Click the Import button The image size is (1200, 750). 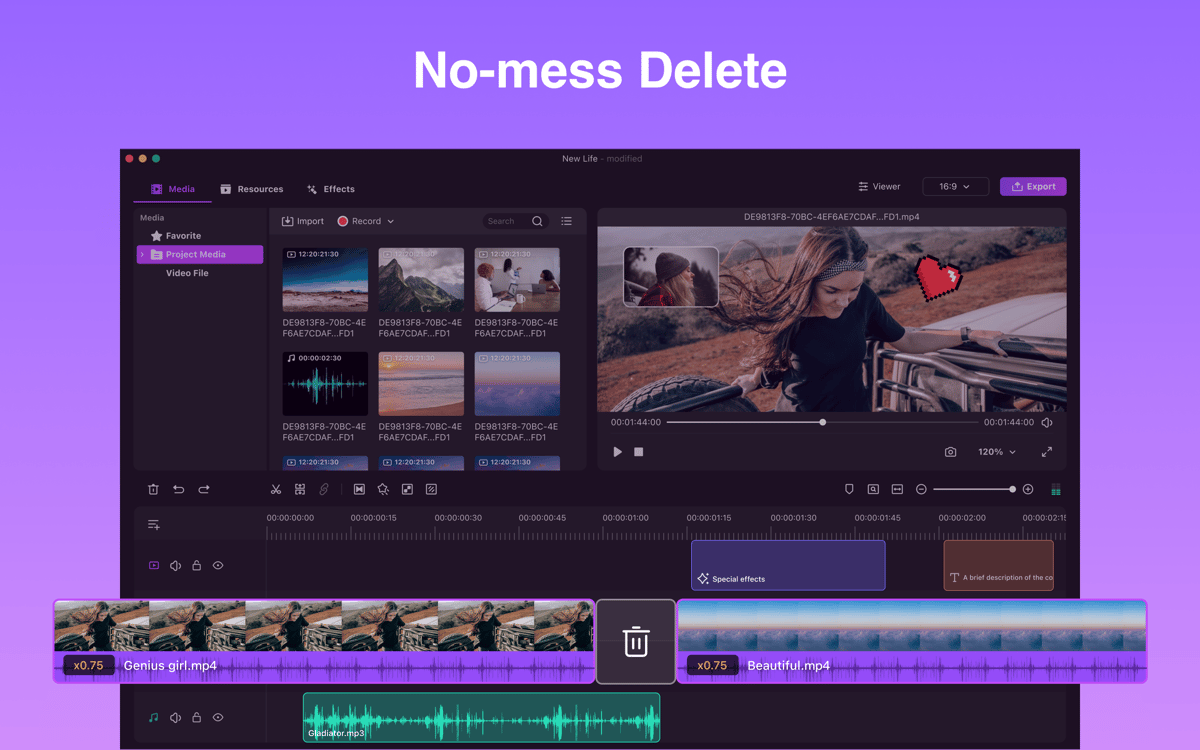click(x=303, y=221)
